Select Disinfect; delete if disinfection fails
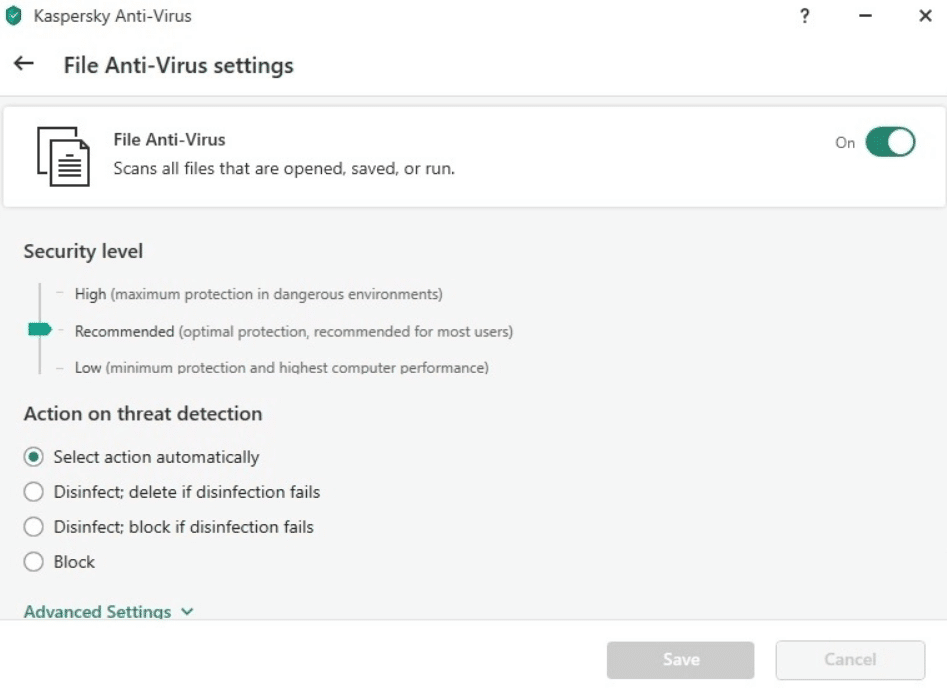The height and width of the screenshot is (691, 947). [x=34, y=492]
